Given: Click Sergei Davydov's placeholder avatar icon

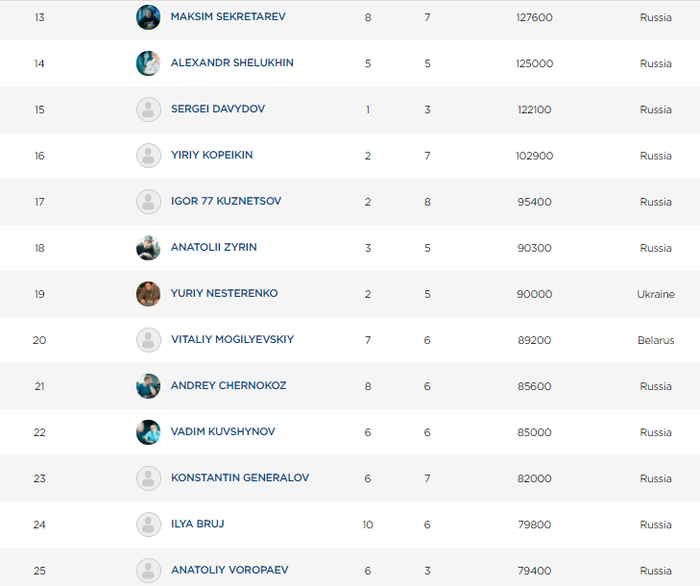Looking at the screenshot, I should tap(148, 109).
